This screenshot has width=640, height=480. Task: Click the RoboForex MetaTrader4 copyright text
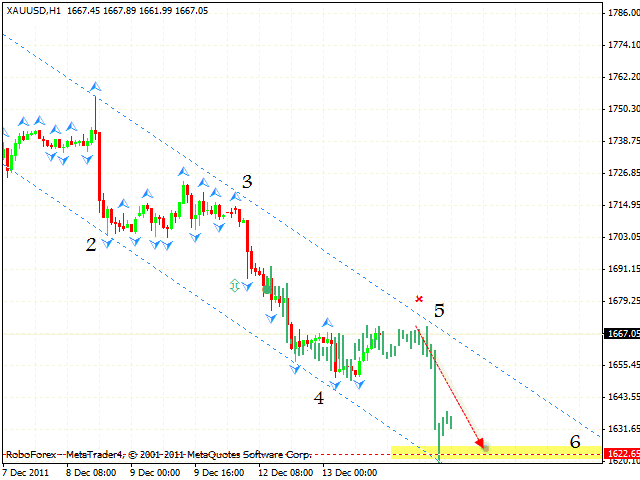158,454
